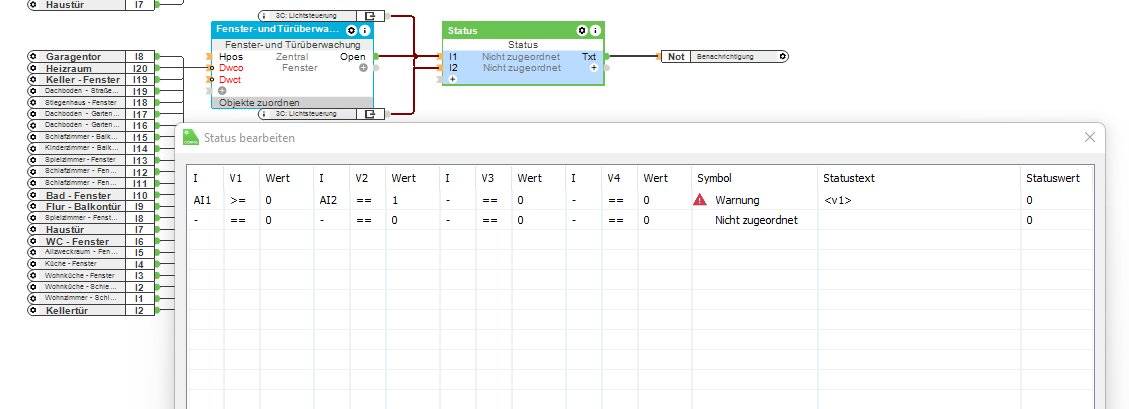Click the I10 connector of Bad - Fenster
The width and height of the screenshot is (1129, 409).
pos(140,195)
